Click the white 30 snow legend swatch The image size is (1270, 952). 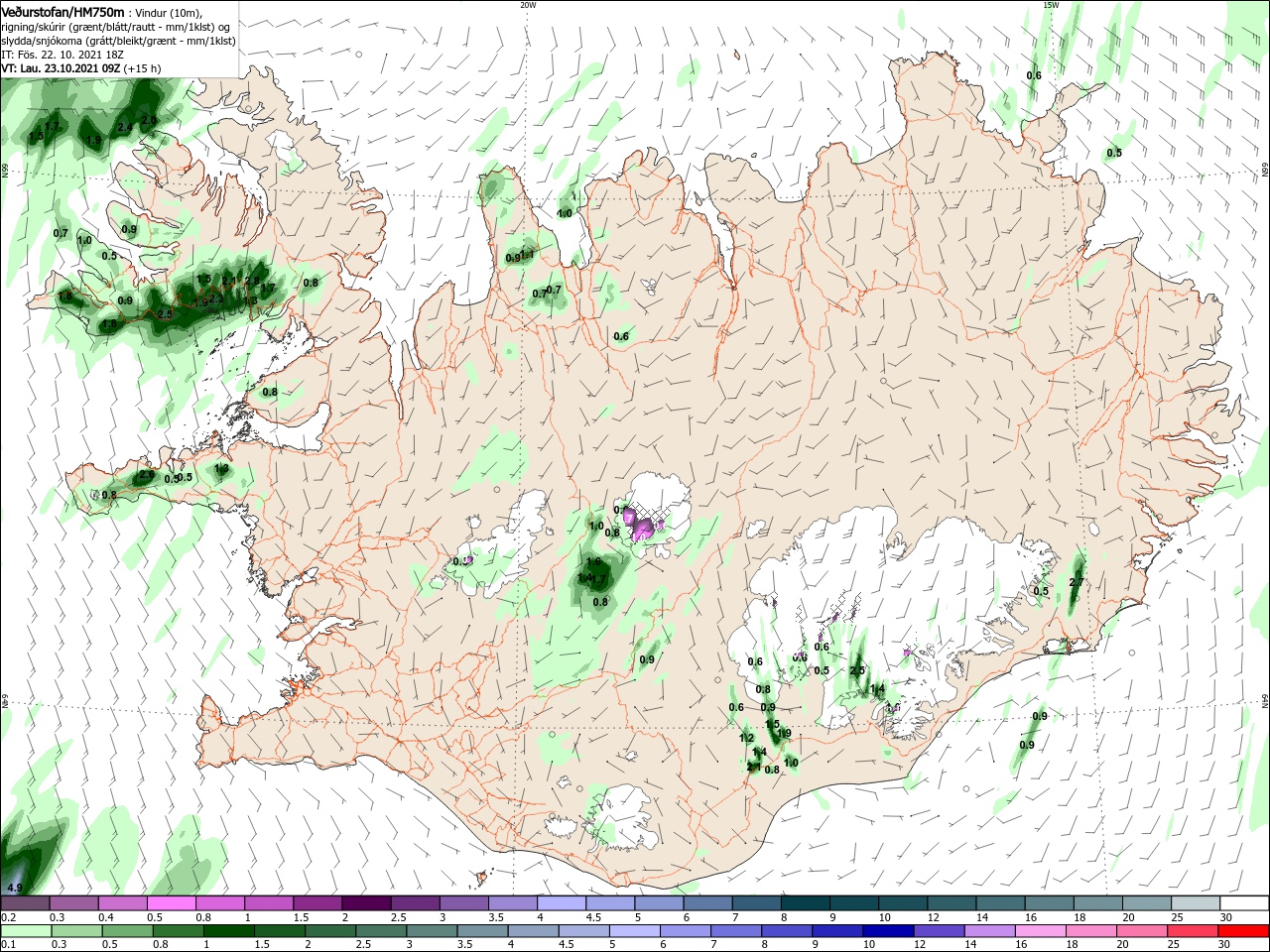point(1244,903)
